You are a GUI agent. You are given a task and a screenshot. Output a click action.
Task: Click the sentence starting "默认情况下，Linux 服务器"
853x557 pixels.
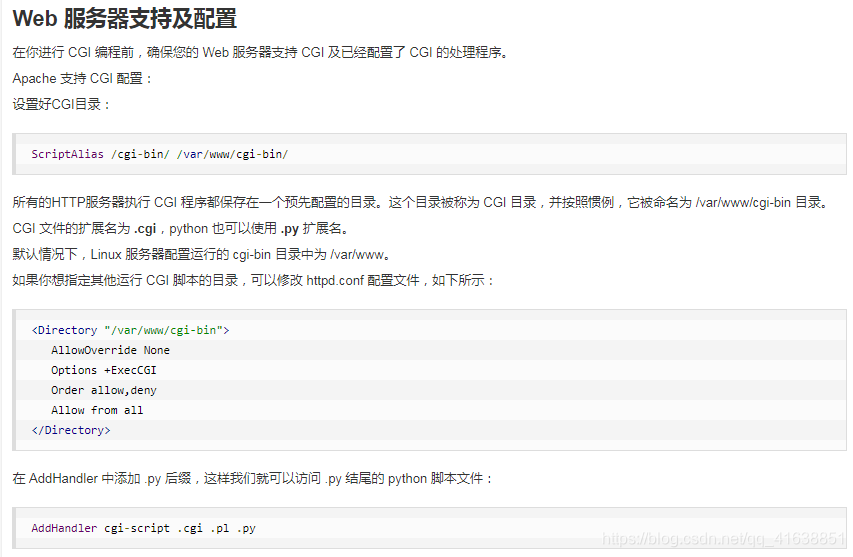click(x=202, y=254)
